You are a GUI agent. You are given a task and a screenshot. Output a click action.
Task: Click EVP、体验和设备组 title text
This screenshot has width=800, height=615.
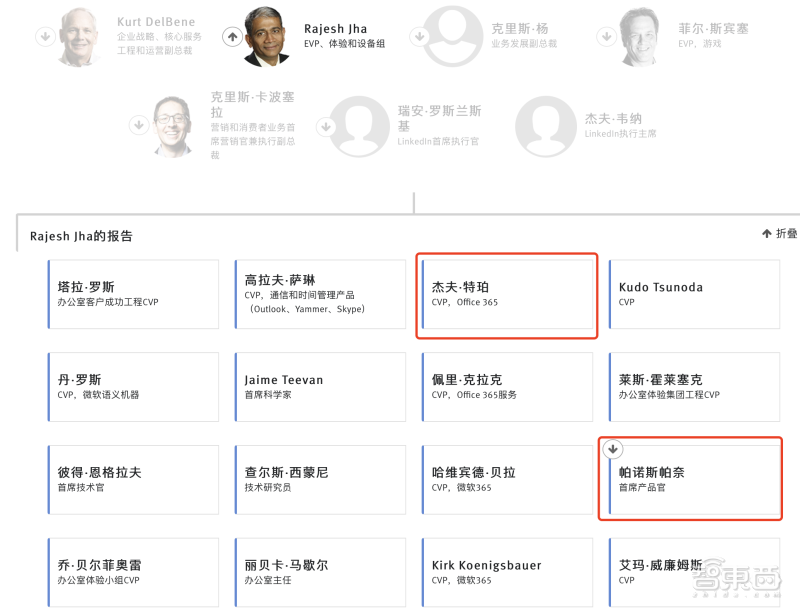[344, 44]
